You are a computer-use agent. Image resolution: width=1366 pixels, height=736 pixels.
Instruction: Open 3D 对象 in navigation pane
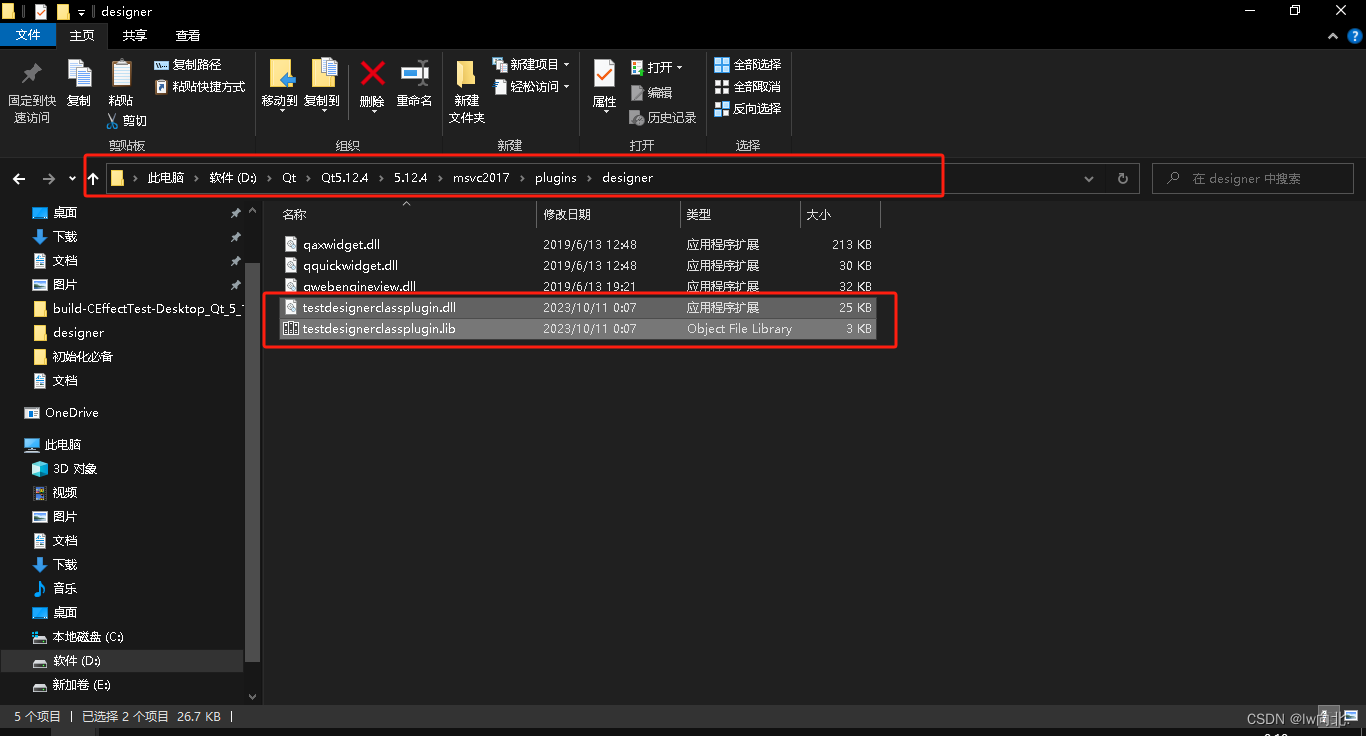point(75,469)
